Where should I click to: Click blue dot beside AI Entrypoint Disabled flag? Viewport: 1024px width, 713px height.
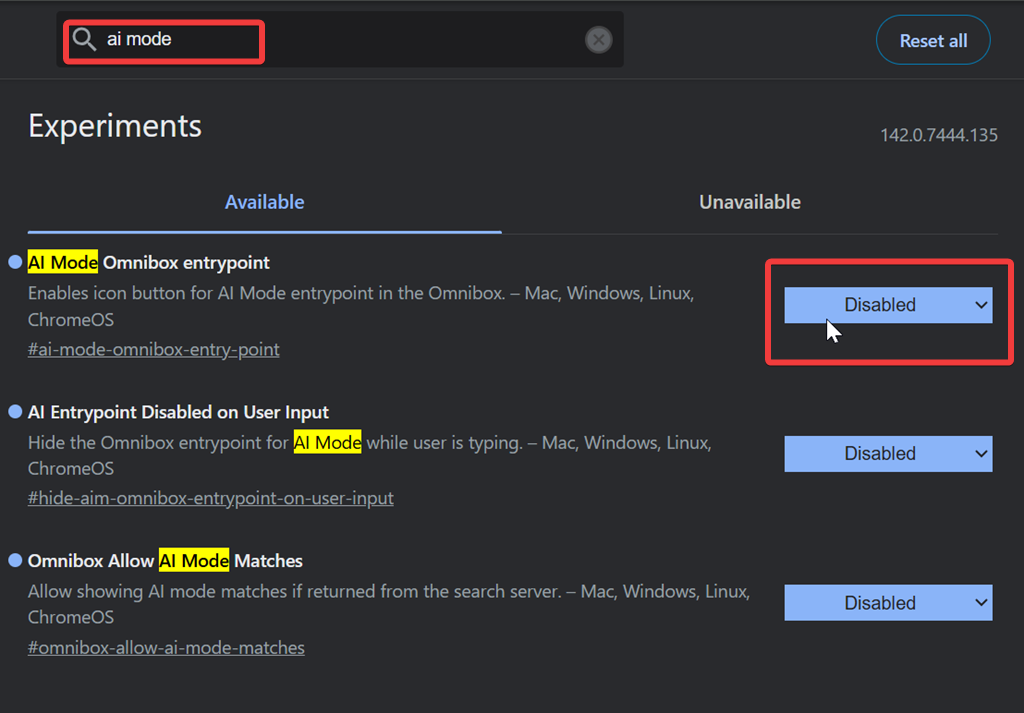15,412
